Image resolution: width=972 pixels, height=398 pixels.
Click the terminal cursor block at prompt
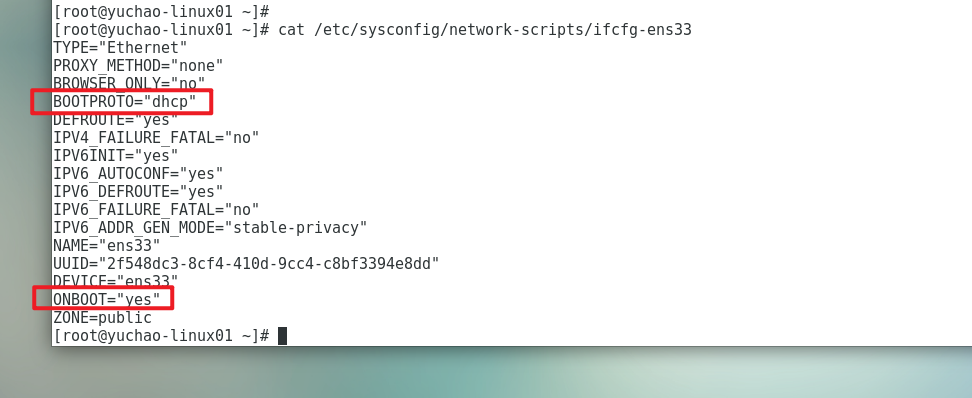(282, 336)
